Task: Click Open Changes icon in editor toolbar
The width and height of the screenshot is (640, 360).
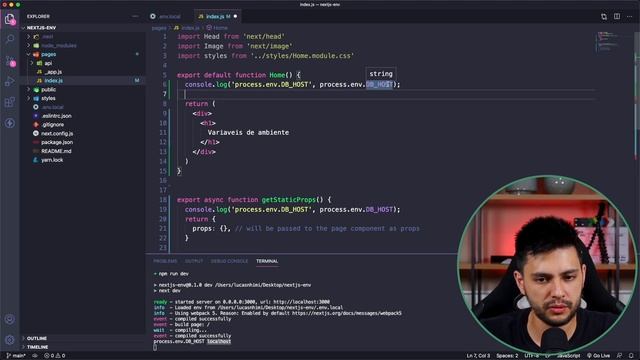Action: [x=604, y=16]
